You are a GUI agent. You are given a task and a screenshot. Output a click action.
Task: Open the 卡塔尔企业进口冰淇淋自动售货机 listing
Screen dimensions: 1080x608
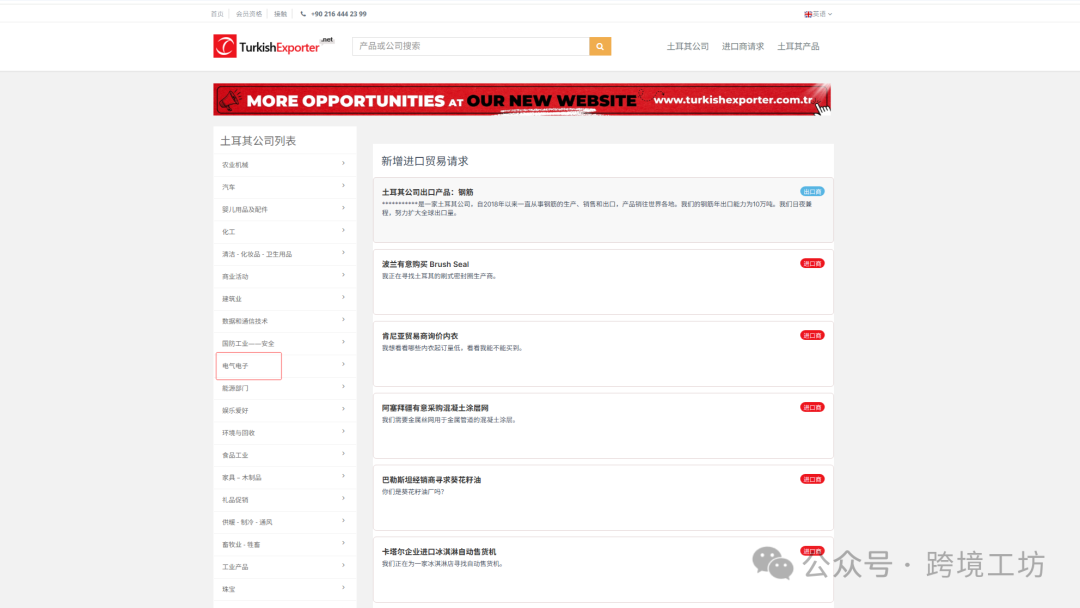point(439,552)
